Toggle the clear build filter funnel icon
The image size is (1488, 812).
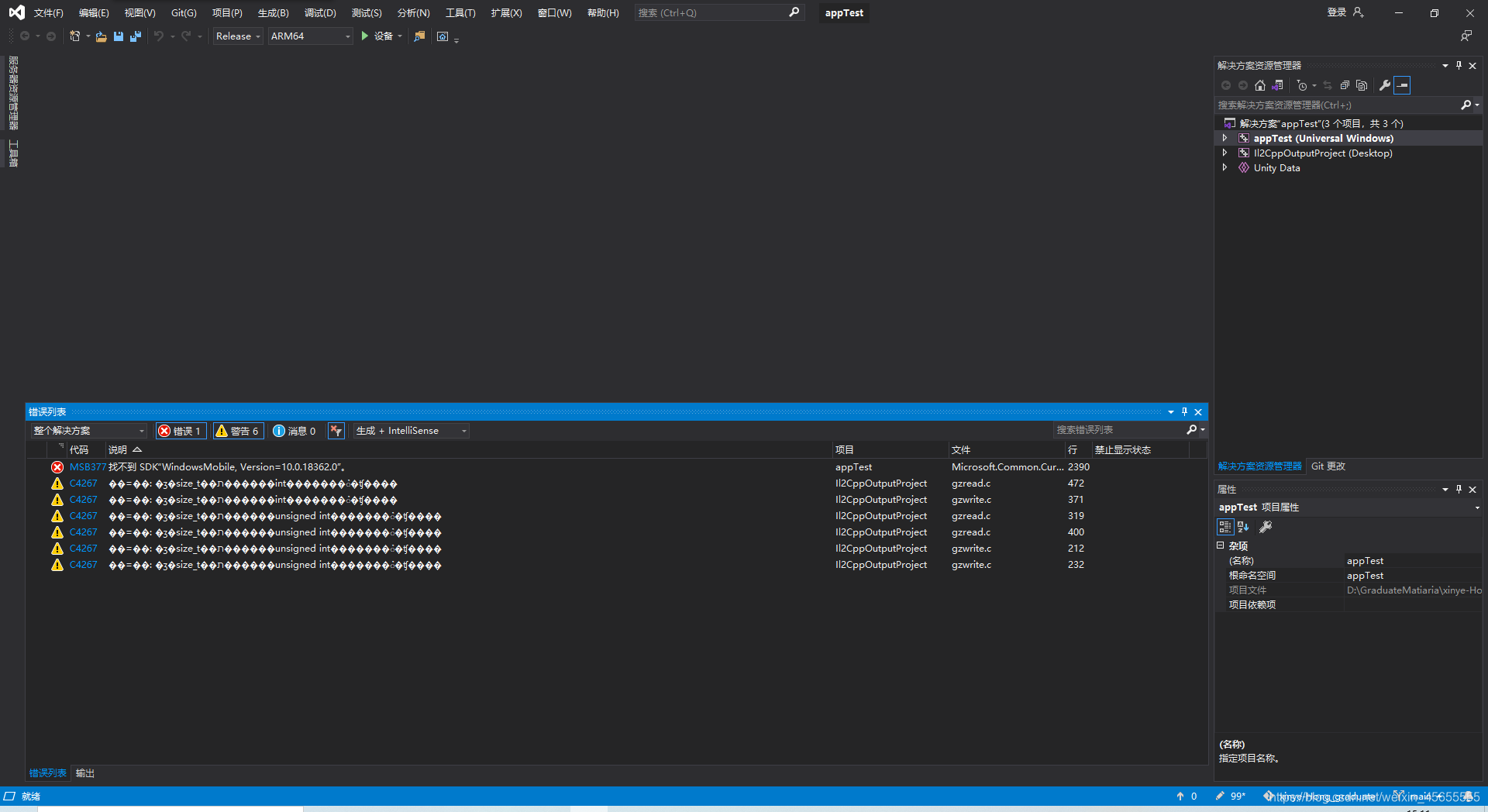[x=336, y=431]
